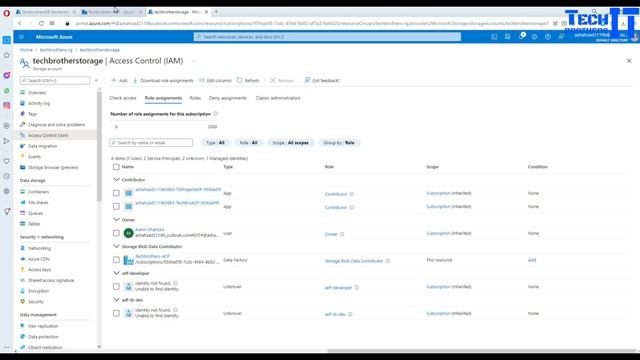The image size is (640, 360).
Task: Collapse the adf-developer group
Action: pos(116,273)
